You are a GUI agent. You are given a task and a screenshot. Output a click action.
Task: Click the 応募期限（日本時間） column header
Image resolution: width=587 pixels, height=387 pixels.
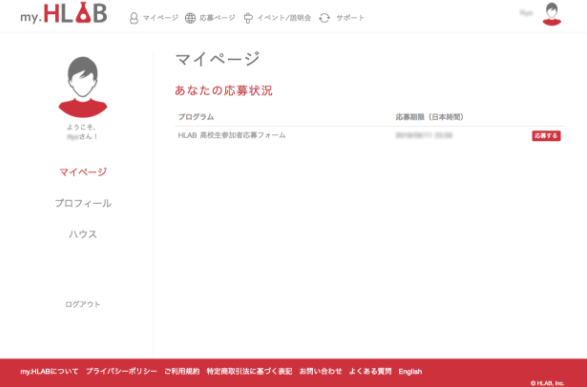click(x=430, y=117)
